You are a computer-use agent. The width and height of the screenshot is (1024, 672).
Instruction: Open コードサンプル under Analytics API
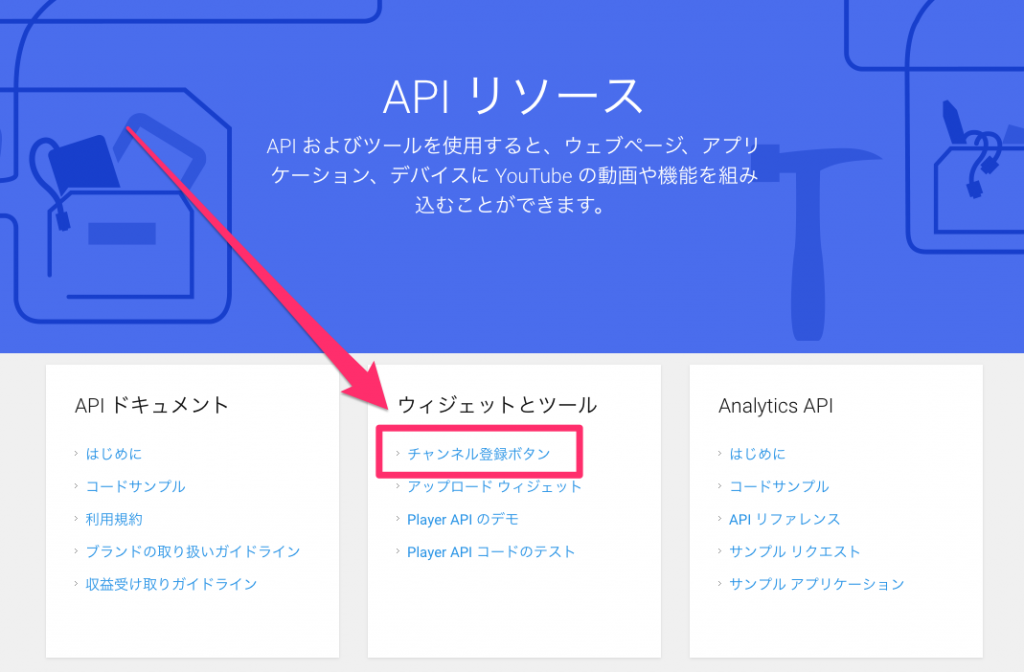coord(779,487)
